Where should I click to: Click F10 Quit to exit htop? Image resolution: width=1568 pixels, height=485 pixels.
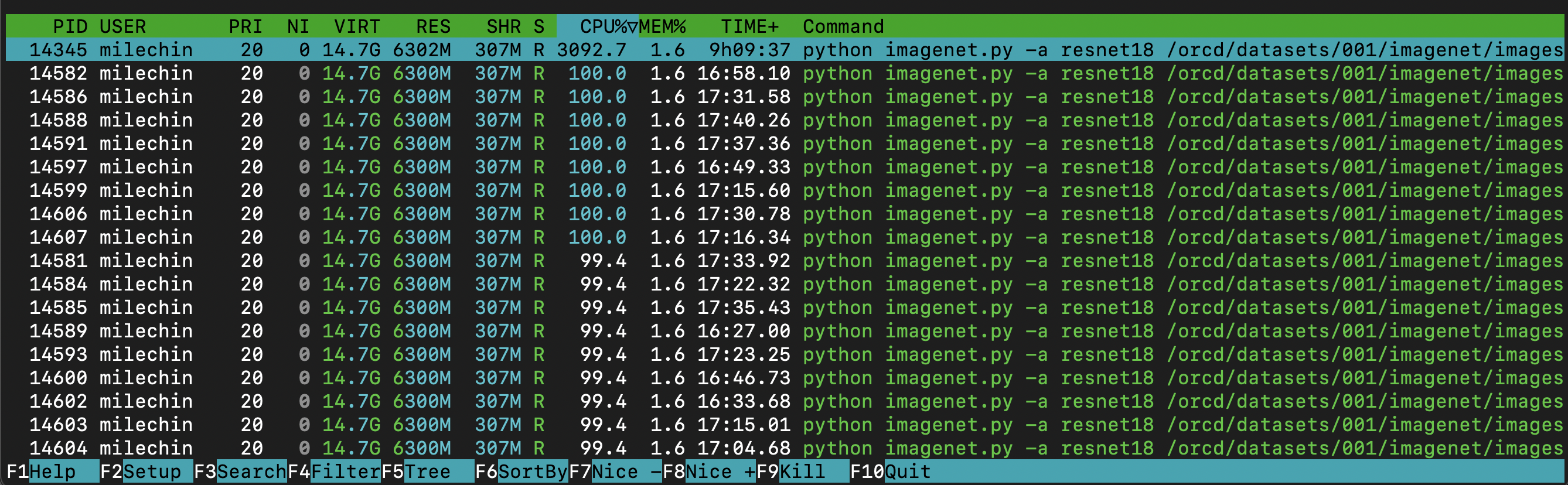click(x=890, y=472)
